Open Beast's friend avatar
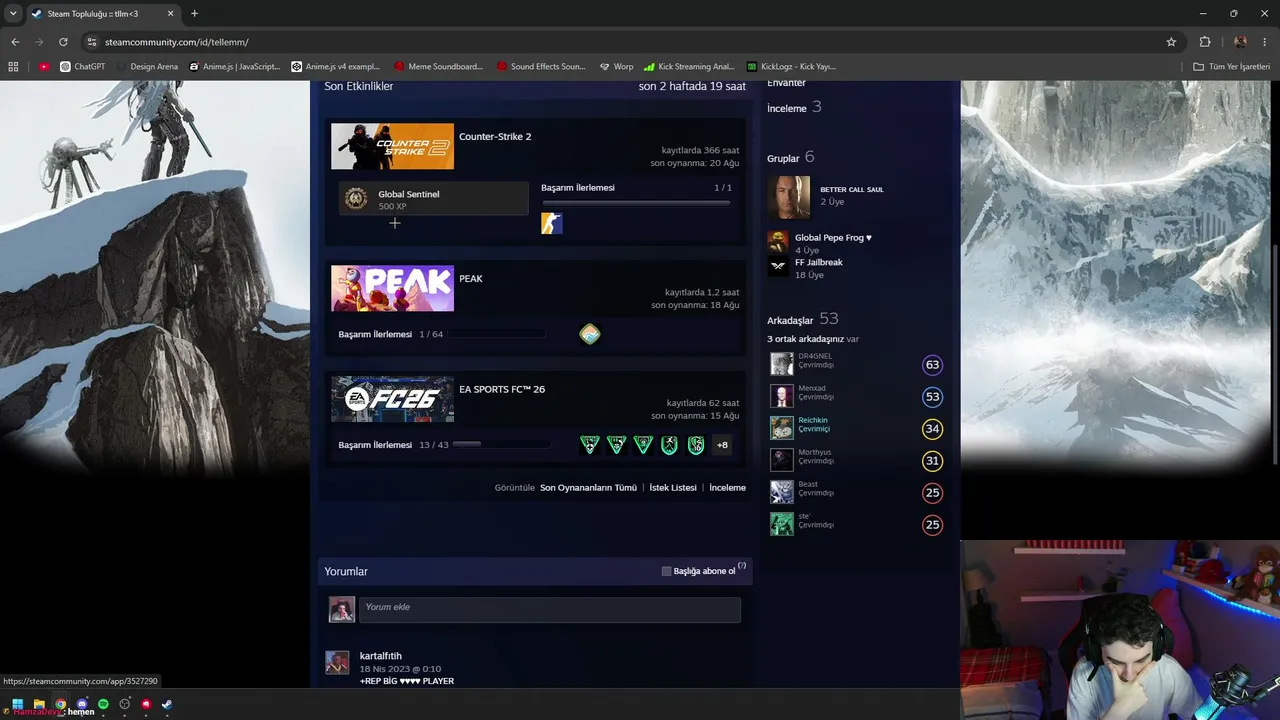Screen dimensions: 1280x720 [x=782, y=492]
